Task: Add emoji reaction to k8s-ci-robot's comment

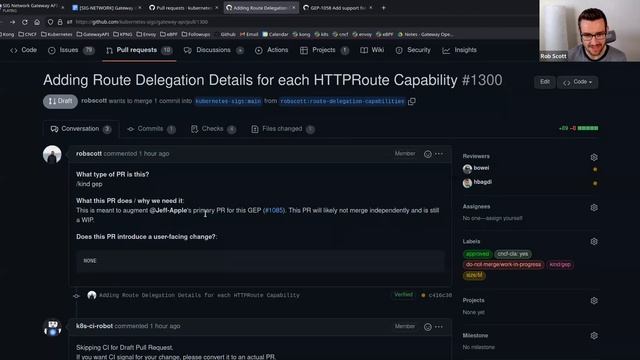Action: [427, 327]
